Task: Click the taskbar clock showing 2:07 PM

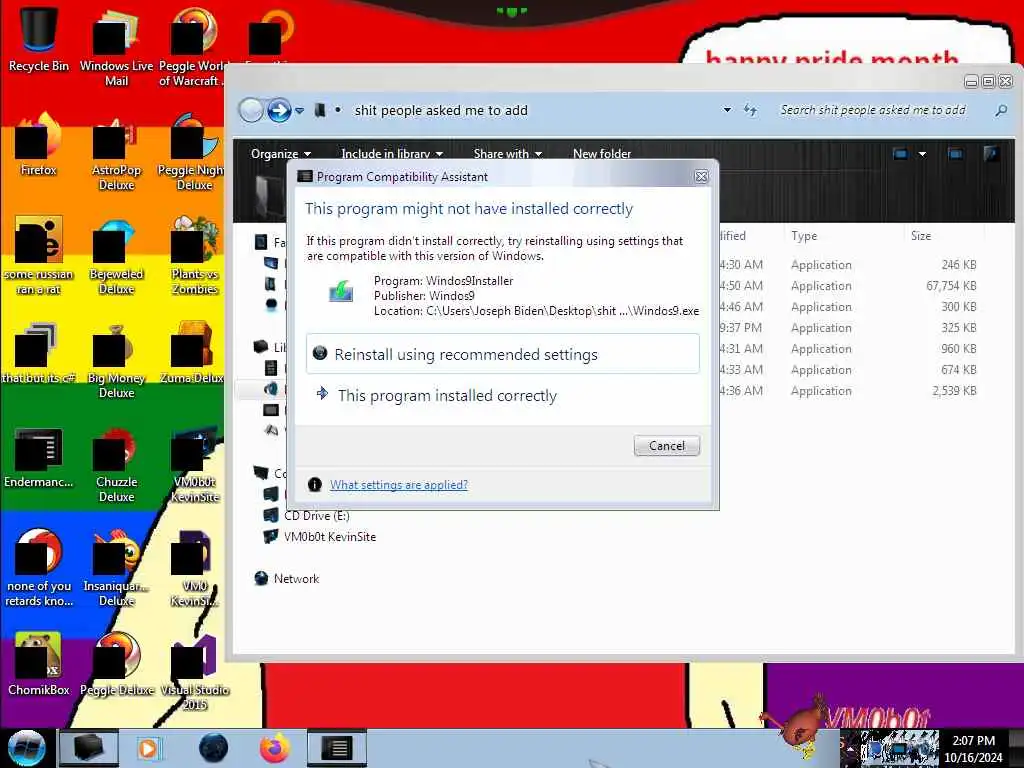Action: pos(973,748)
